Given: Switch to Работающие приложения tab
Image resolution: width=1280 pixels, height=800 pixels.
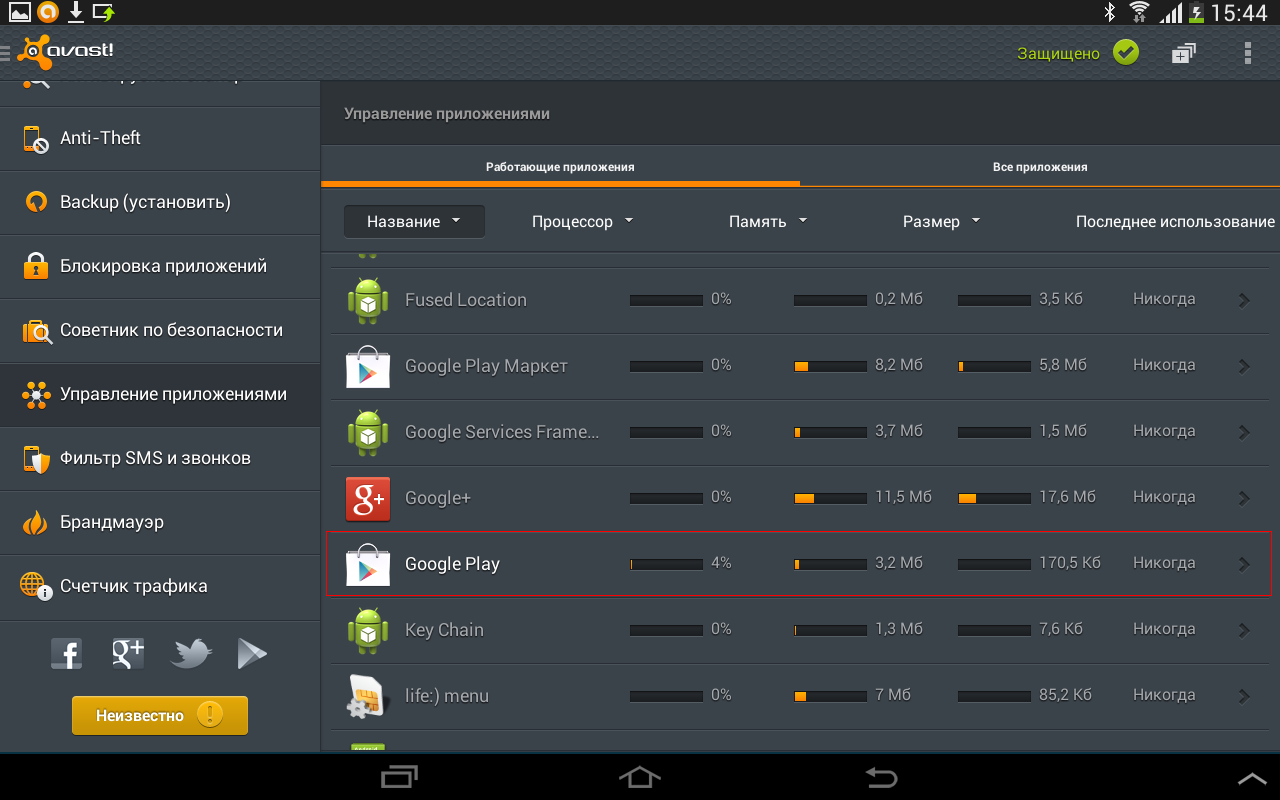Looking at the screenshot, I should tap(560, 167).
